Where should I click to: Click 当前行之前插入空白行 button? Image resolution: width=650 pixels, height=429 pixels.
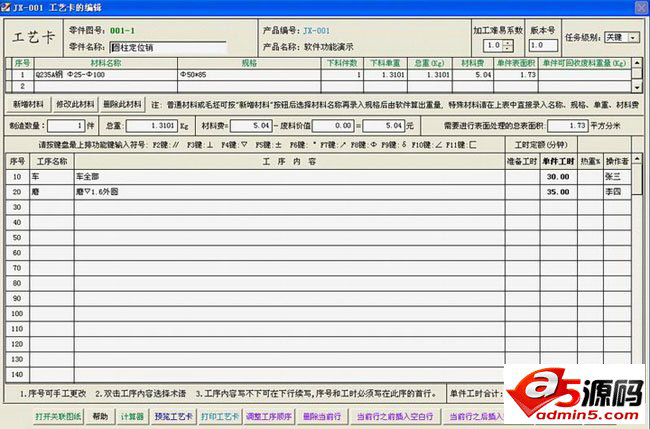395,417
